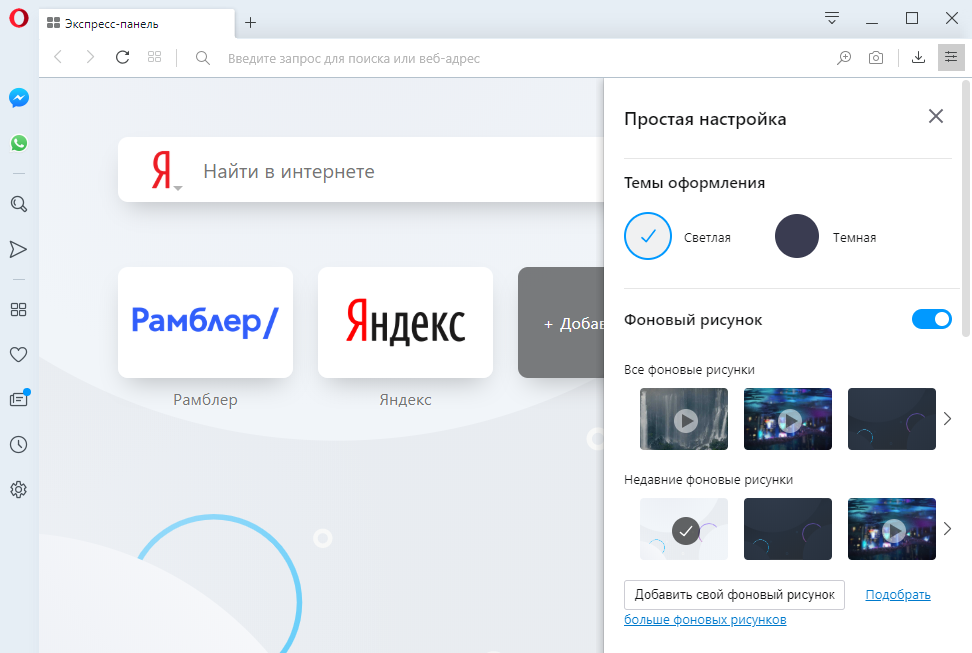
Task: Switch to the Экспресс-панель tab
Action: (x=137, y=24)
